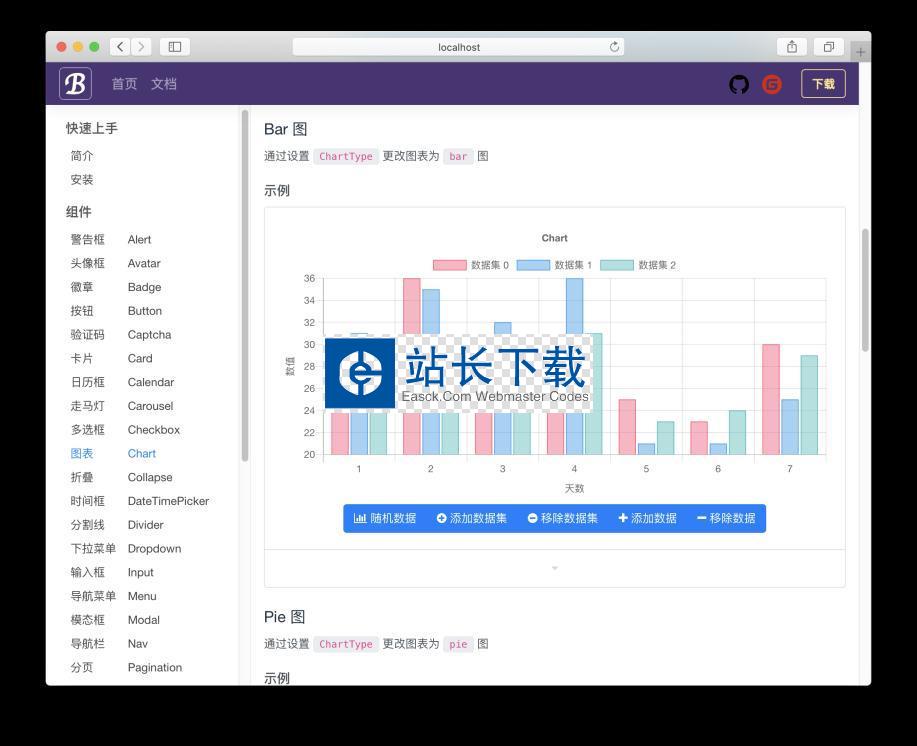Toggle 数据集 2 legend visibility
Image resolution: width=917 pixels, height=746 pixels.
click(x=638, y=265)
